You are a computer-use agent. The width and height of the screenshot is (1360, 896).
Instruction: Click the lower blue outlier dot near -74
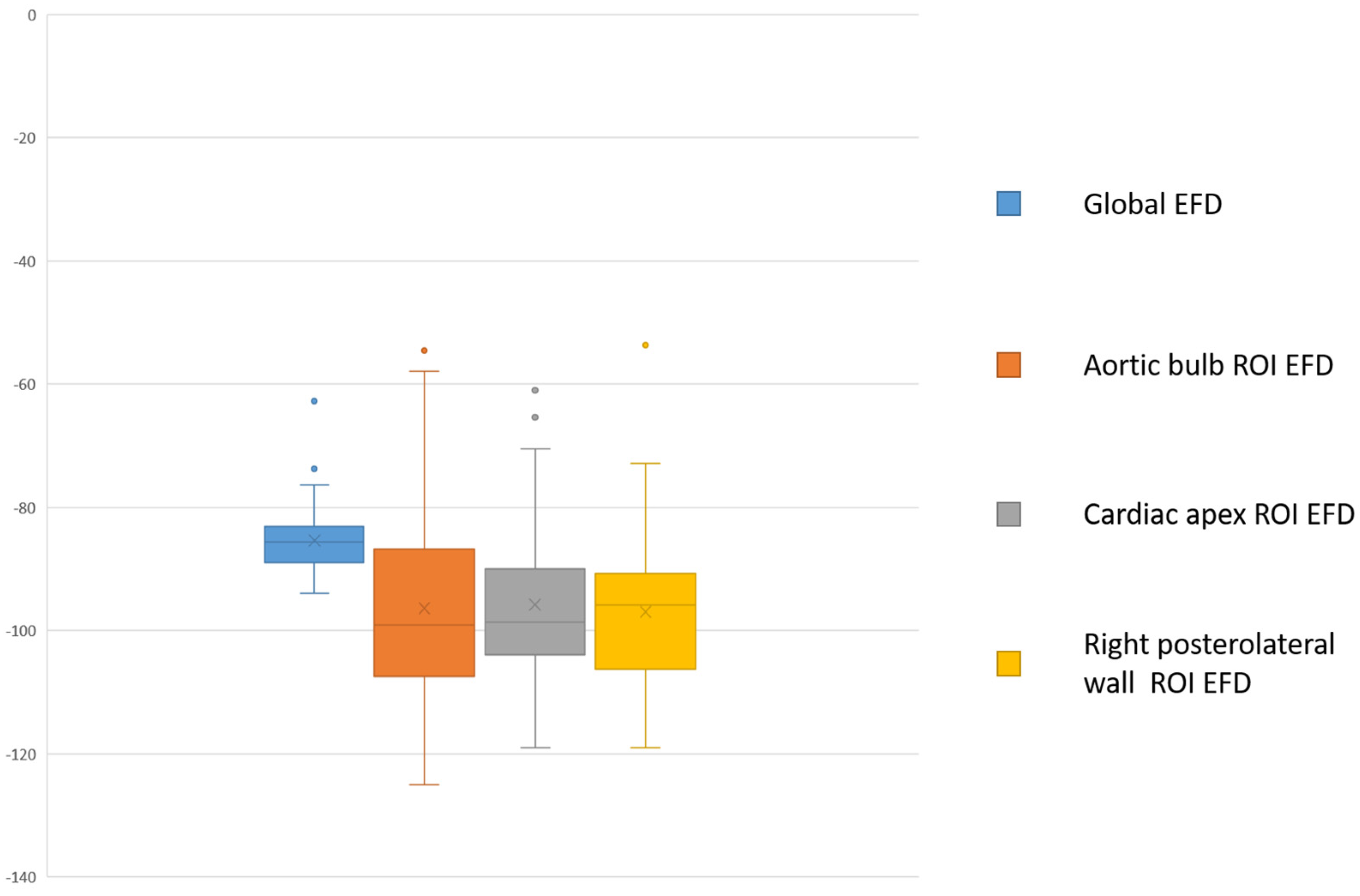[x=314, y=469]
